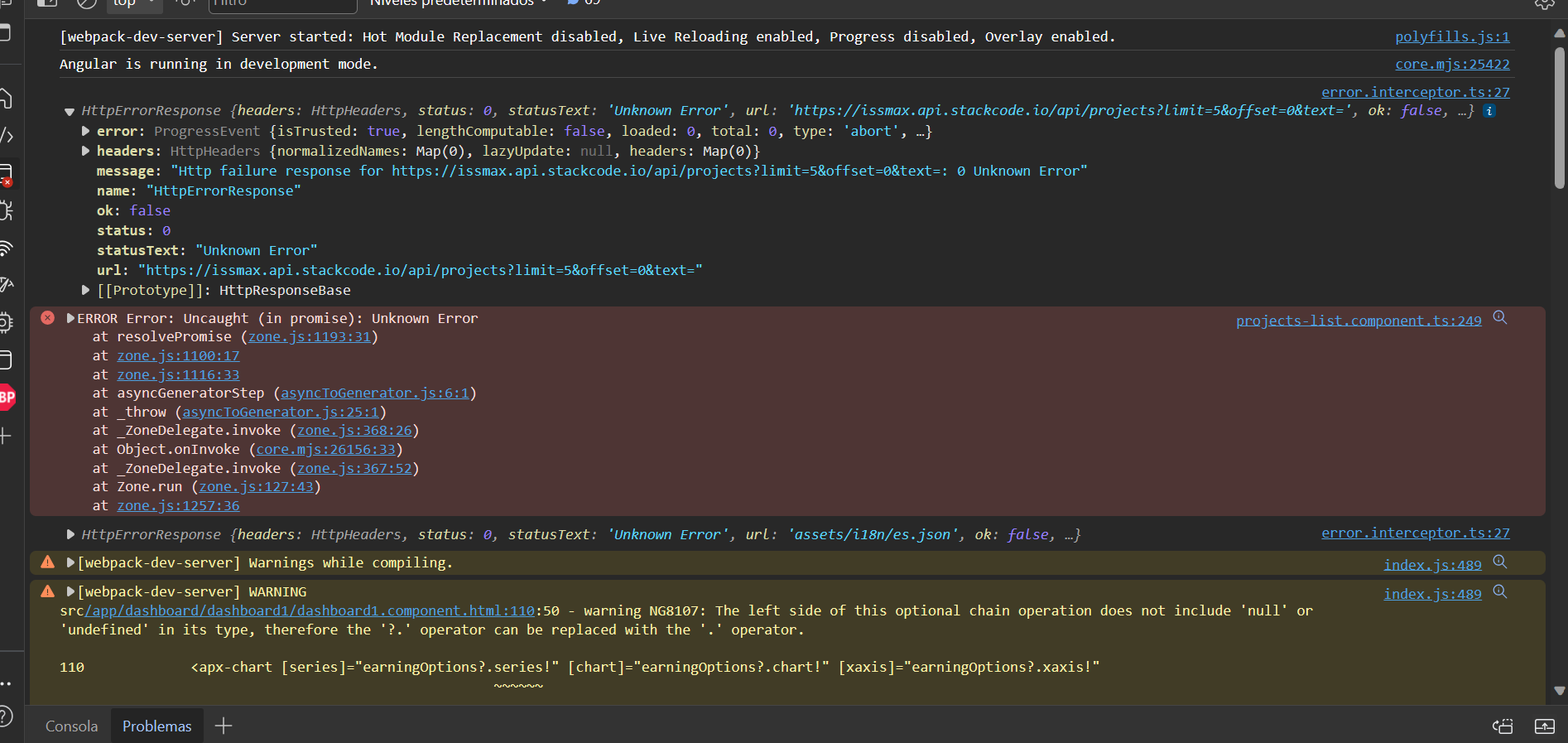The height and width of the screenshot is (743, 1568).
Task: Select the Problemas tab
Action: (156, 726)
